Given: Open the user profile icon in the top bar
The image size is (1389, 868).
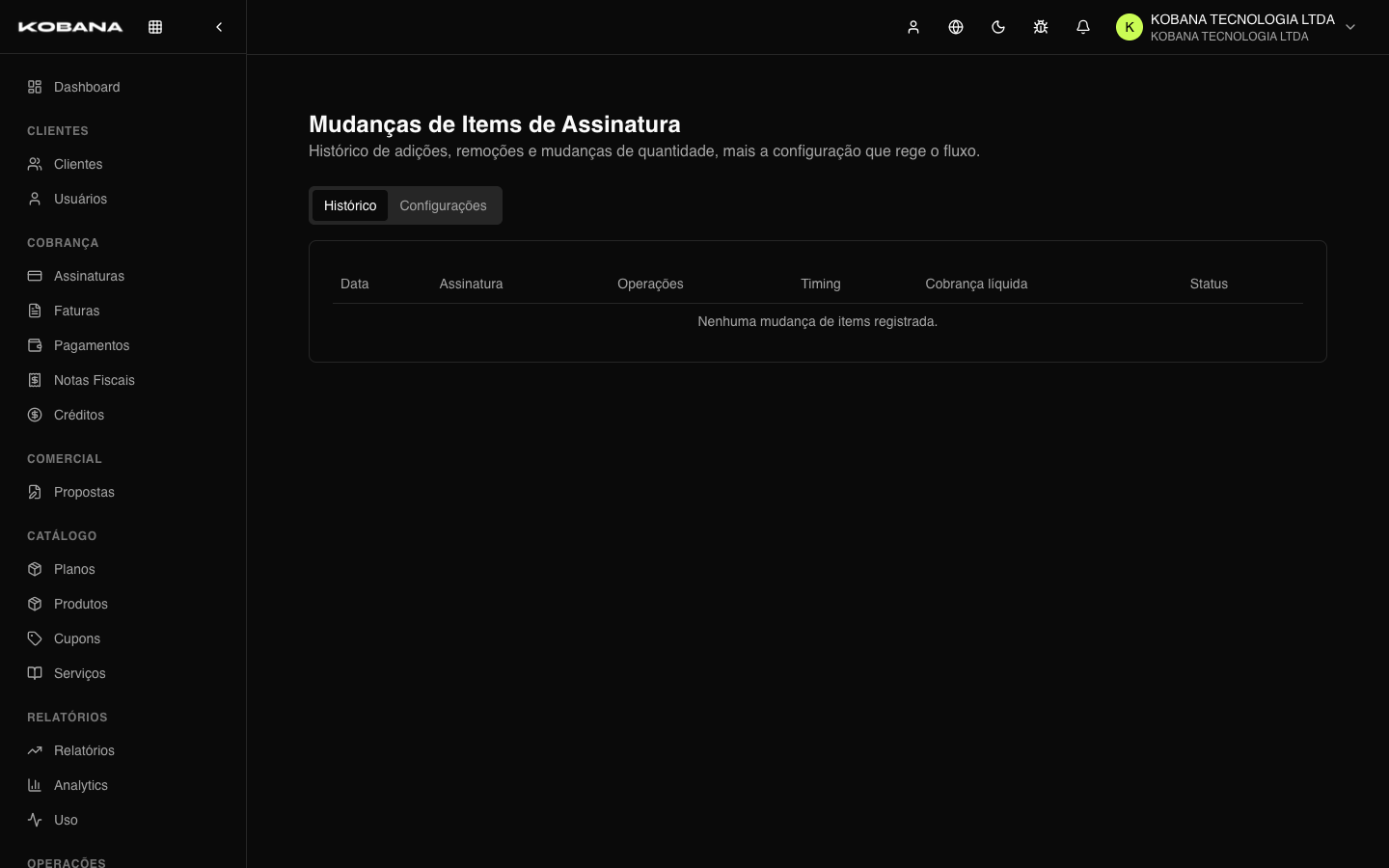Looking at the screenshot, I should [913, 27].
